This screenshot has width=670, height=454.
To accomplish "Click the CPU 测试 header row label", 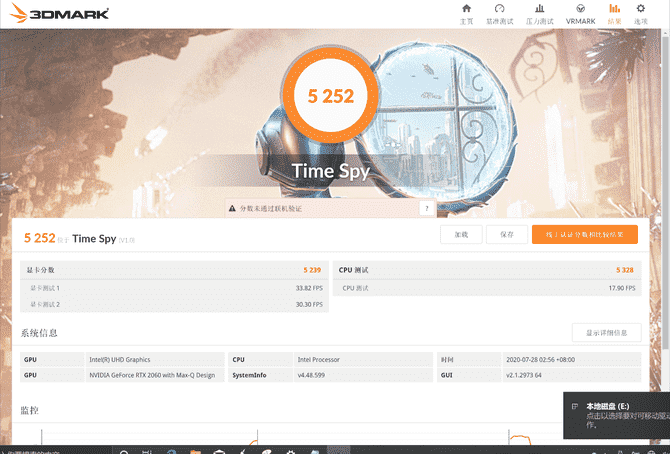I will [x=353, y=270].
